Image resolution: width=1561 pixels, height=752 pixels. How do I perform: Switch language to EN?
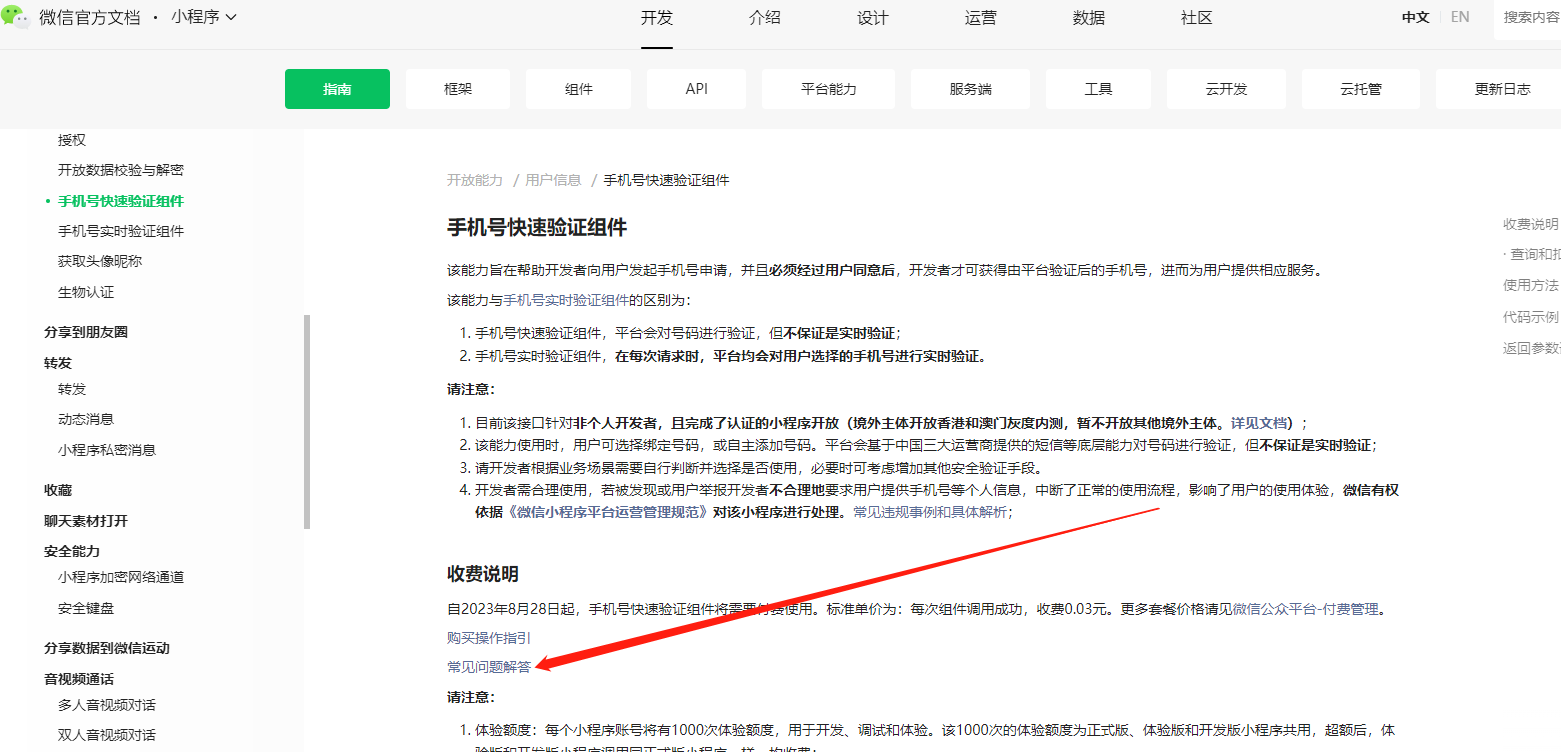pos(1460,17)
